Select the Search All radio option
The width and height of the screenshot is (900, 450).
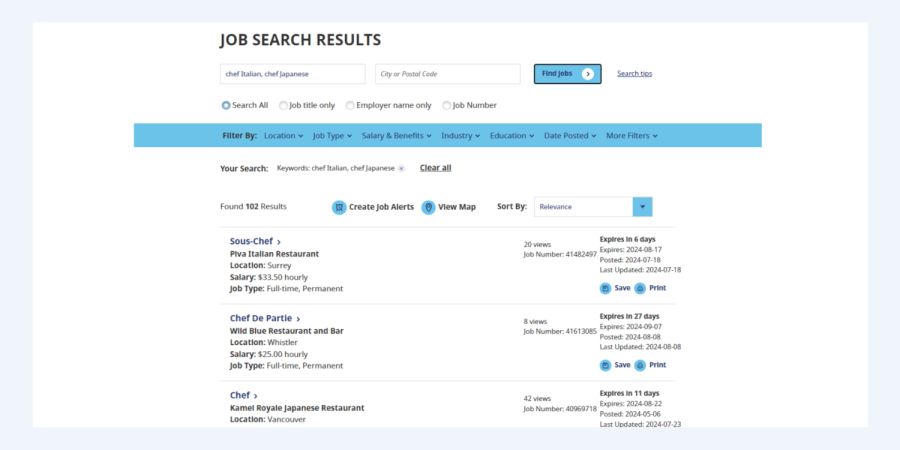pyautogui.click(x=226, y=105)
